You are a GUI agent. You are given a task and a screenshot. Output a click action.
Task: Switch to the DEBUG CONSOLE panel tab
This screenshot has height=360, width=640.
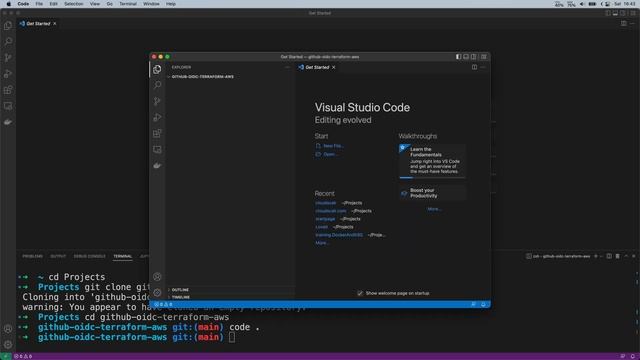tap(89, 256)
